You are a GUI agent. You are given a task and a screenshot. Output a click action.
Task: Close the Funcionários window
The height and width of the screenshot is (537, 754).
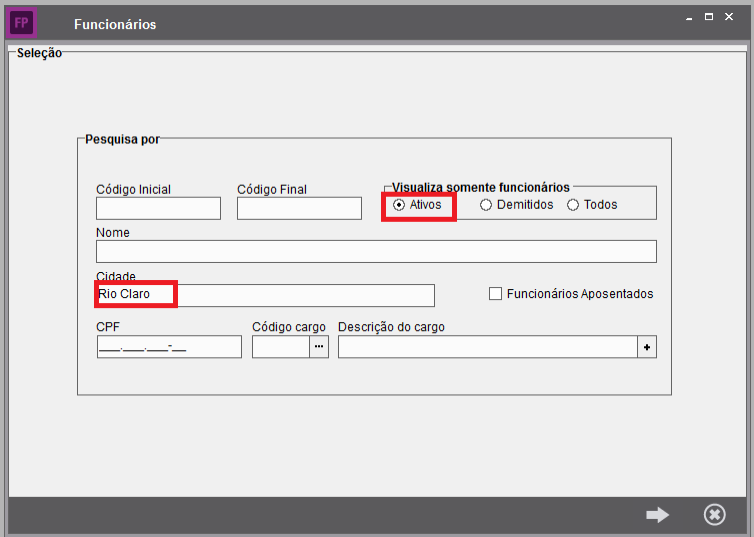[731, 17]
